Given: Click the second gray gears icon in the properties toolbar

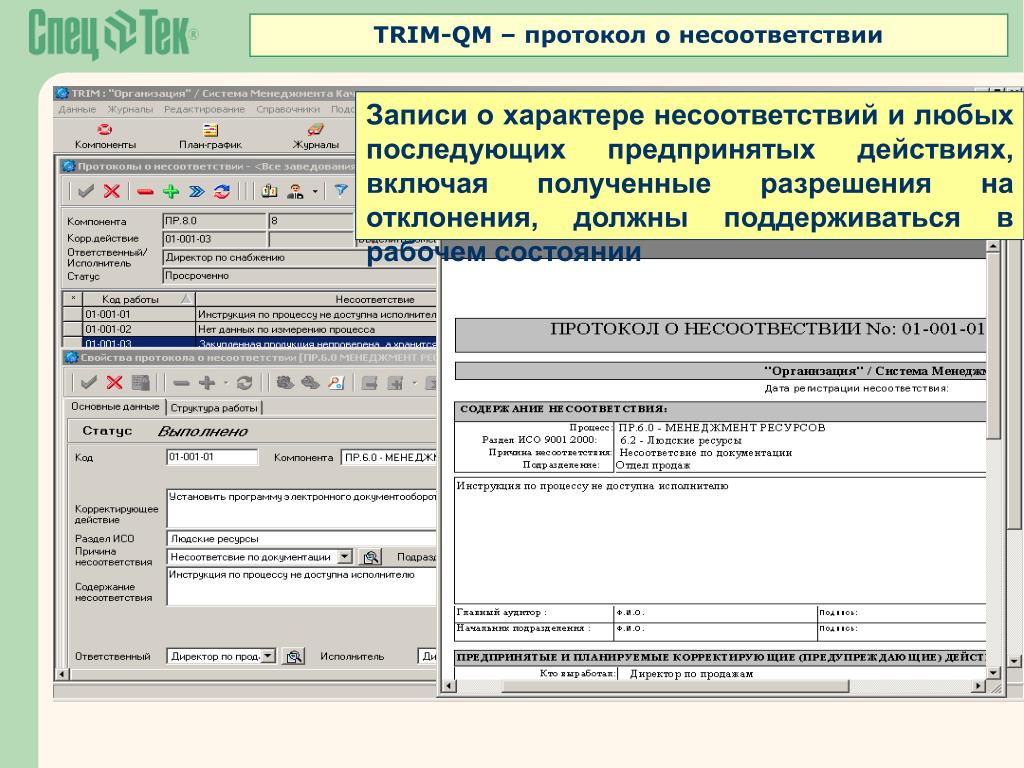Looking at the screenshot, I should 310,383.
